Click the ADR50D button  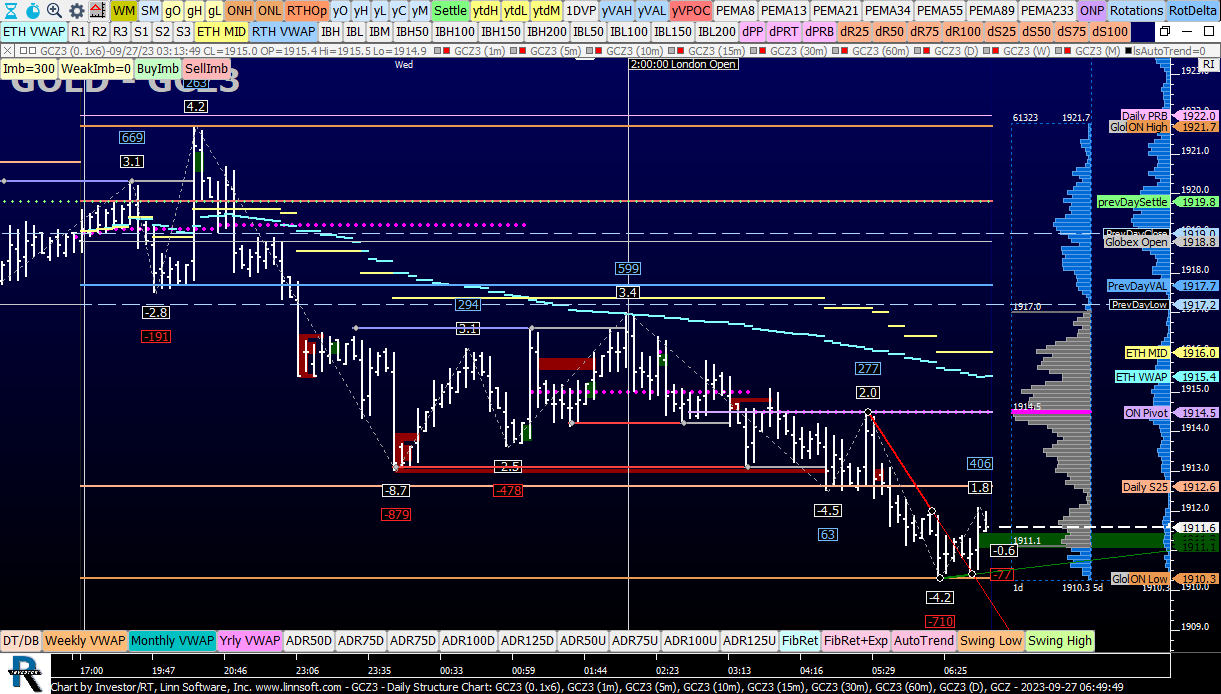point(309,640)
